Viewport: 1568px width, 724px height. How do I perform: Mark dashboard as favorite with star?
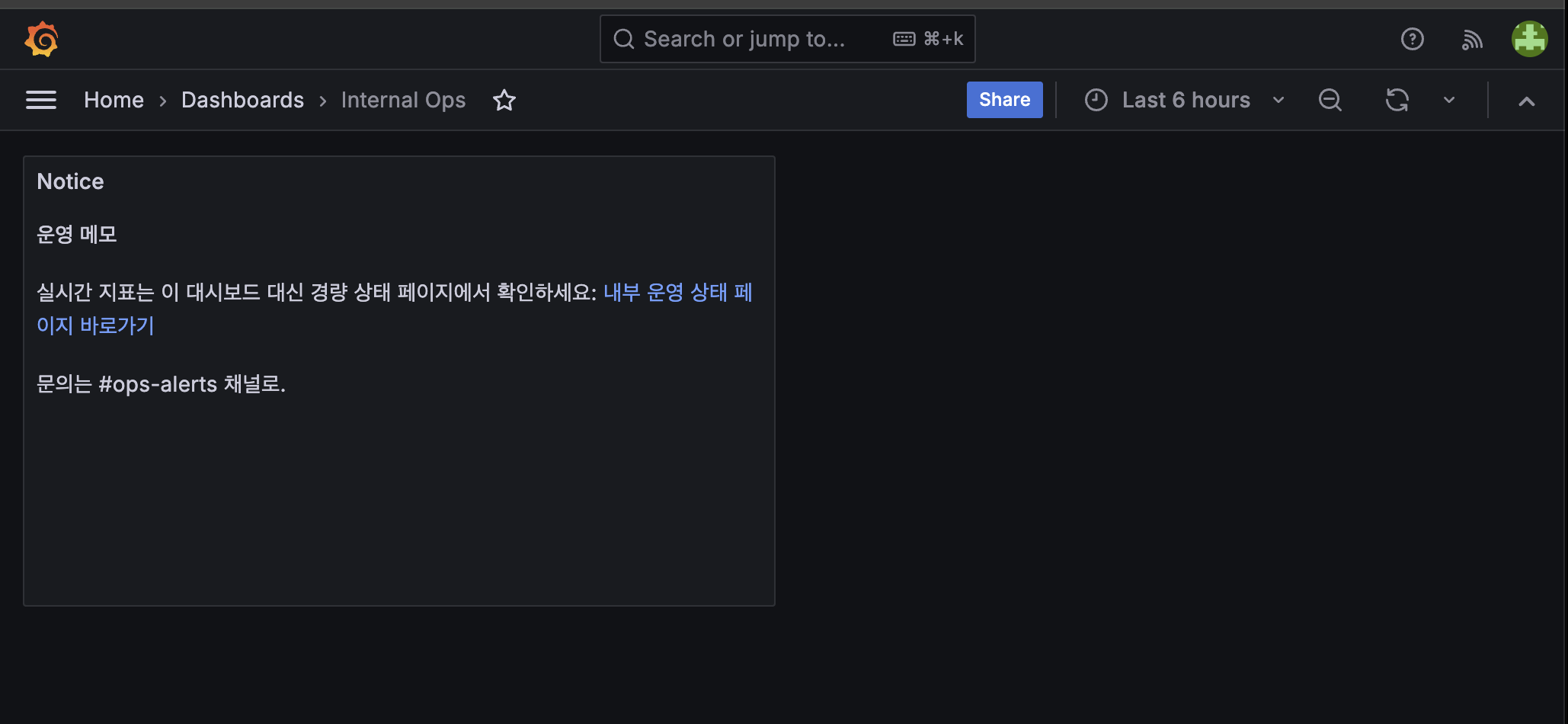point(504,100)
